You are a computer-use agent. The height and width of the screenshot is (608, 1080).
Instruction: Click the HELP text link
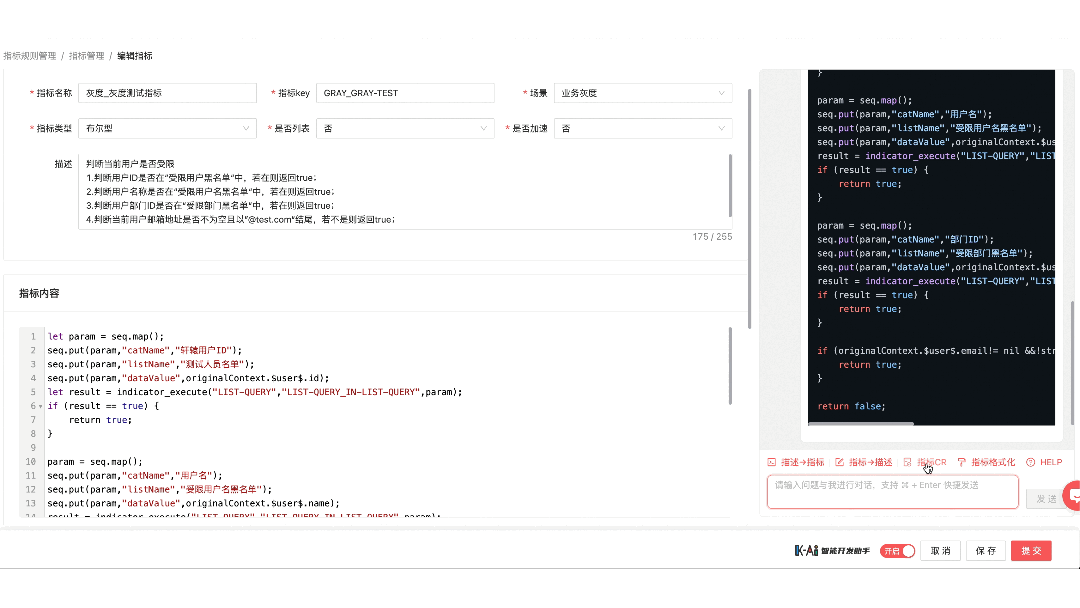click(x=1051, y=462)
